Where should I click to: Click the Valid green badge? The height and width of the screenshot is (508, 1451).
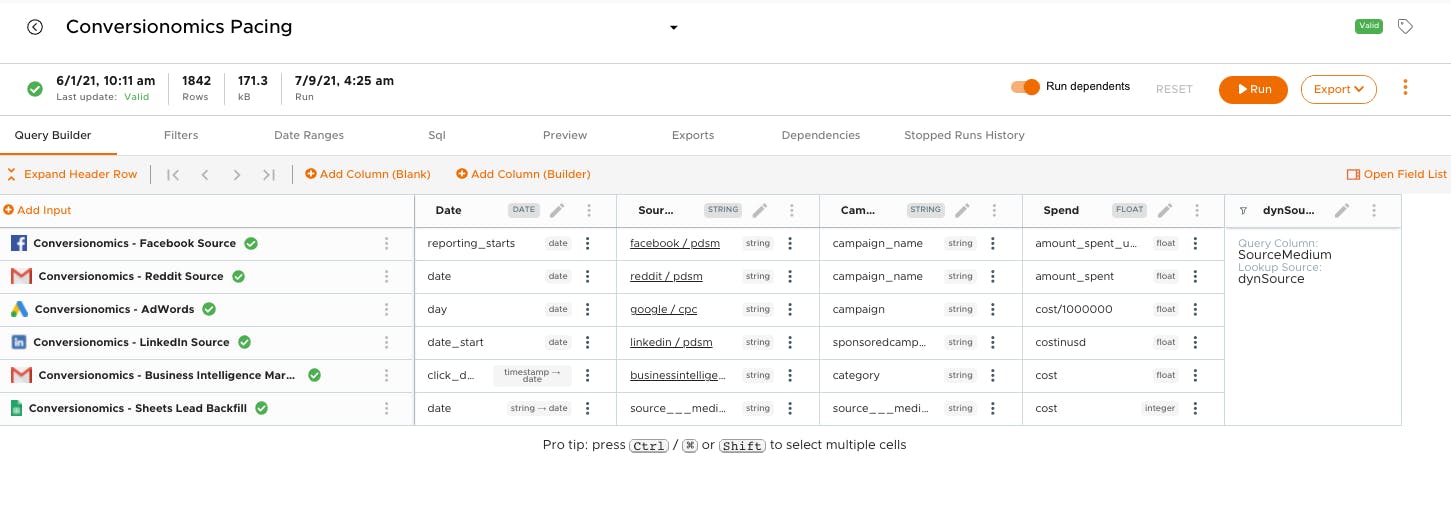pos(1368,26)
